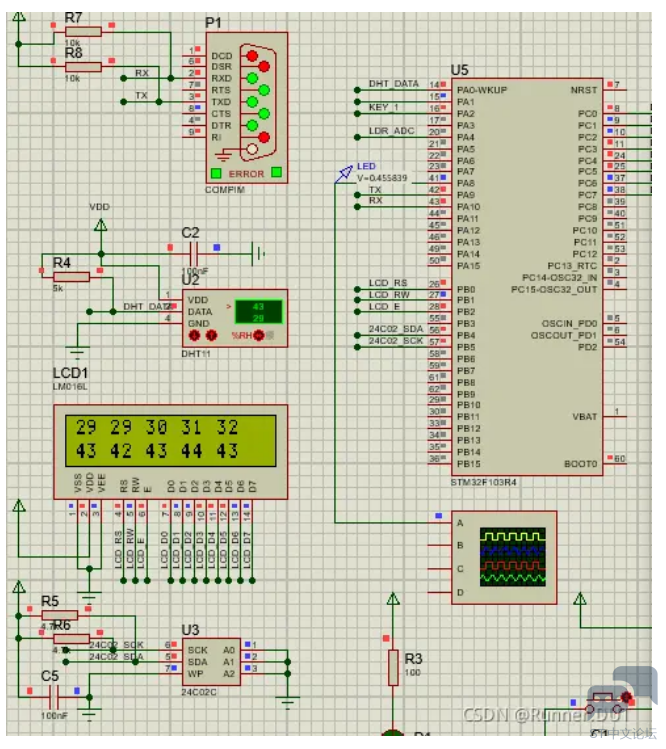The image size is (666, 749).
Task: Select the ground symbol under DHT11 GND
Action: coord(77,353)
